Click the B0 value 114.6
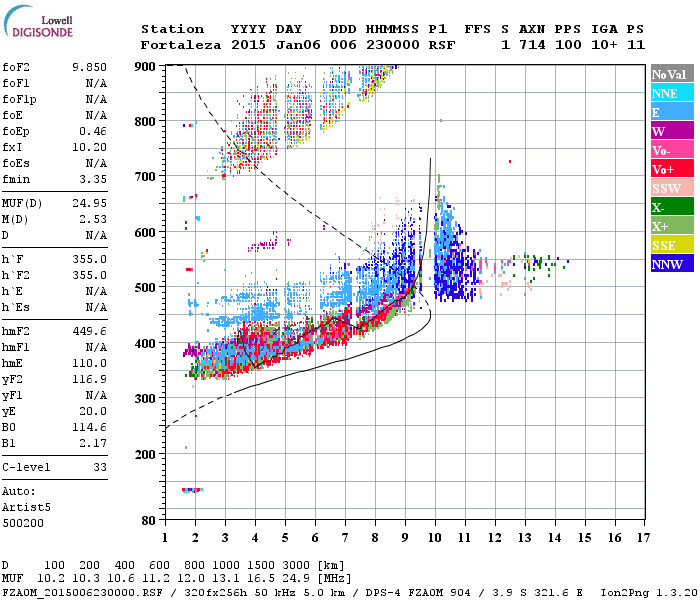The width and height of the screenshot is (700, 600). [x=89, y=428]
